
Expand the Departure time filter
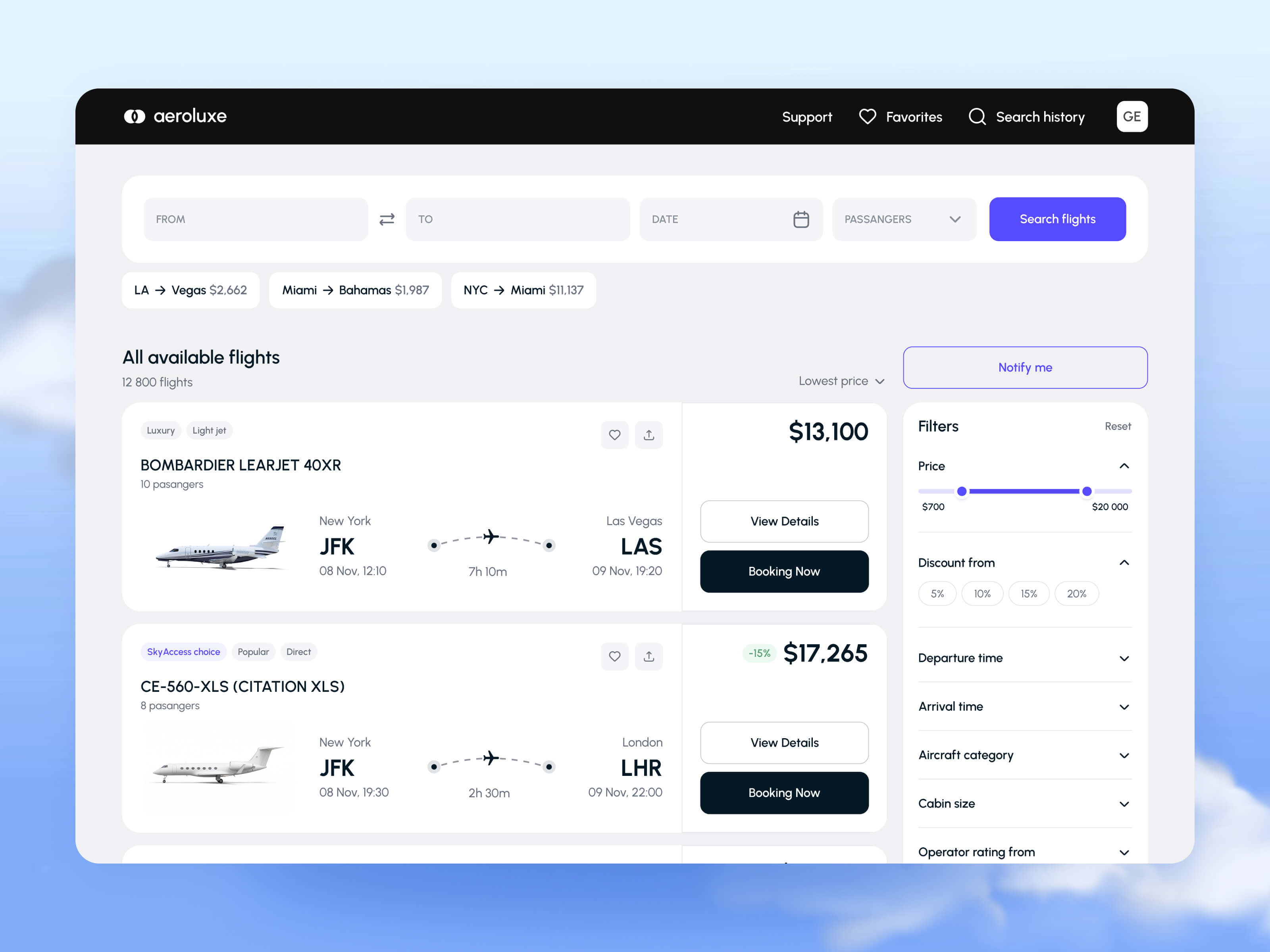[x=1025, y=658]
